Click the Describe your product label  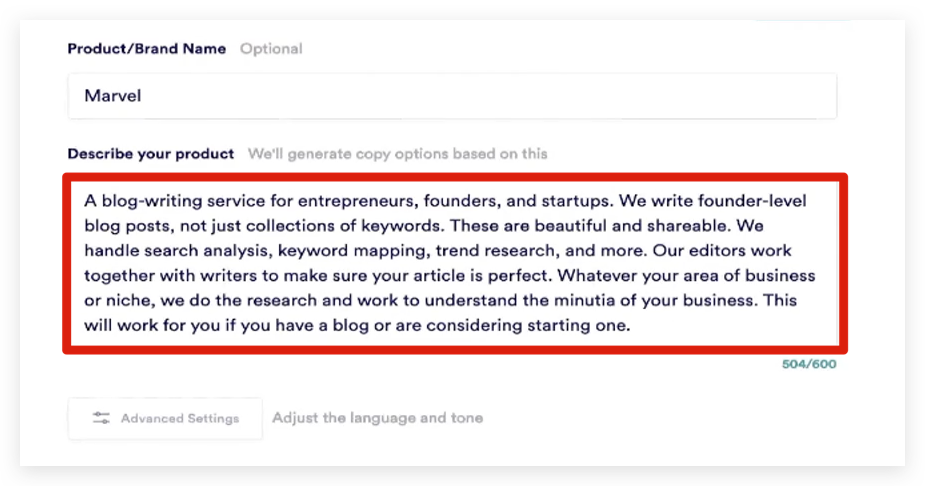click(150, 154)
